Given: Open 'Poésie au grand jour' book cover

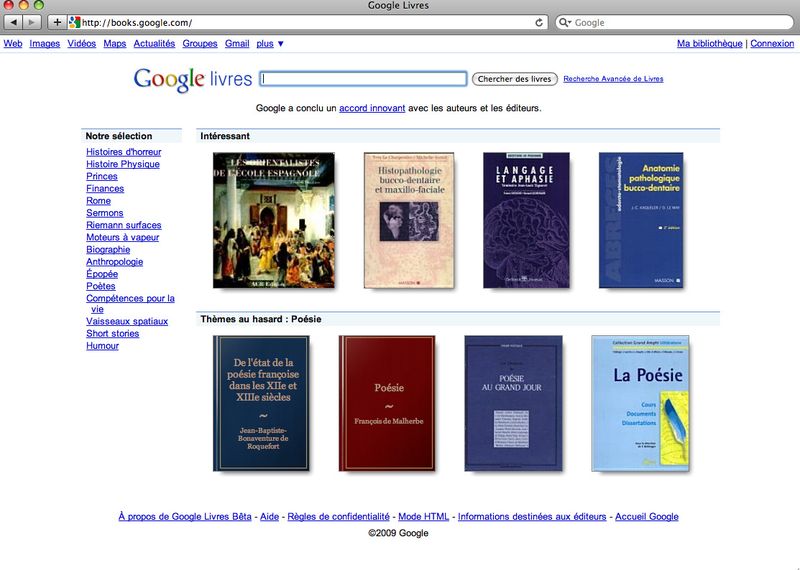Looking at the screenshot, I should click(x=513, y=403).
